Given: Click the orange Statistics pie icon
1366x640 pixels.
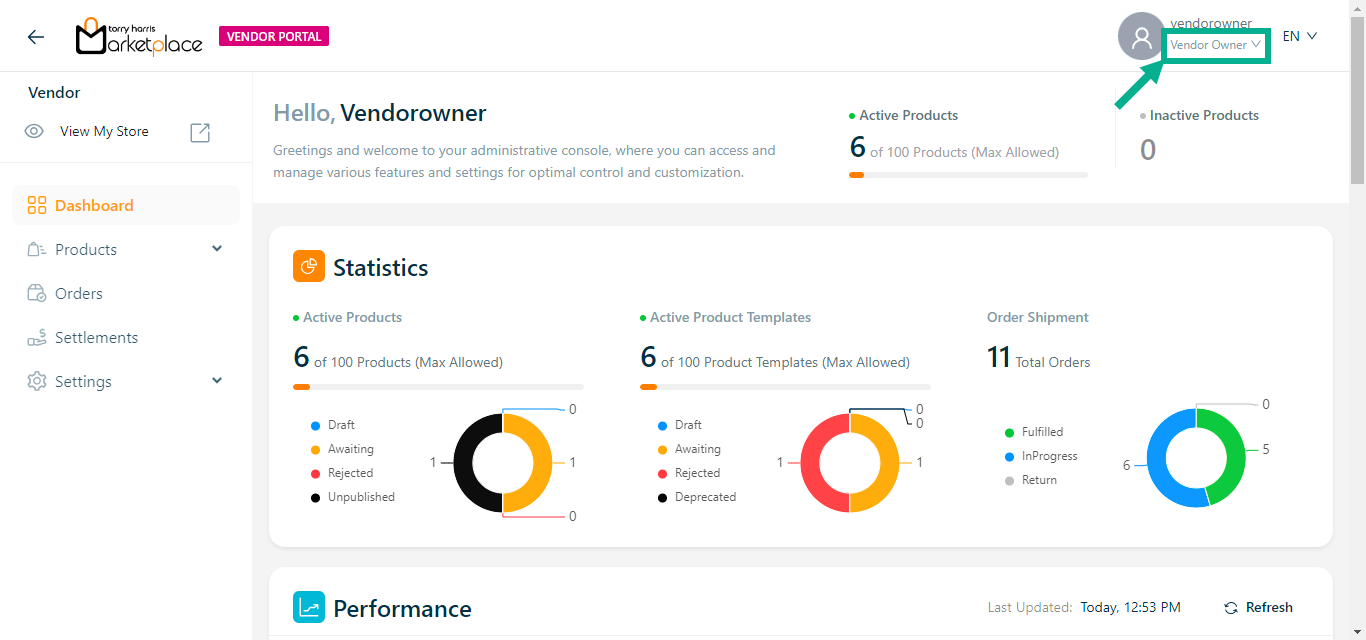Looking at the screenshot, I should click(309, 267).
